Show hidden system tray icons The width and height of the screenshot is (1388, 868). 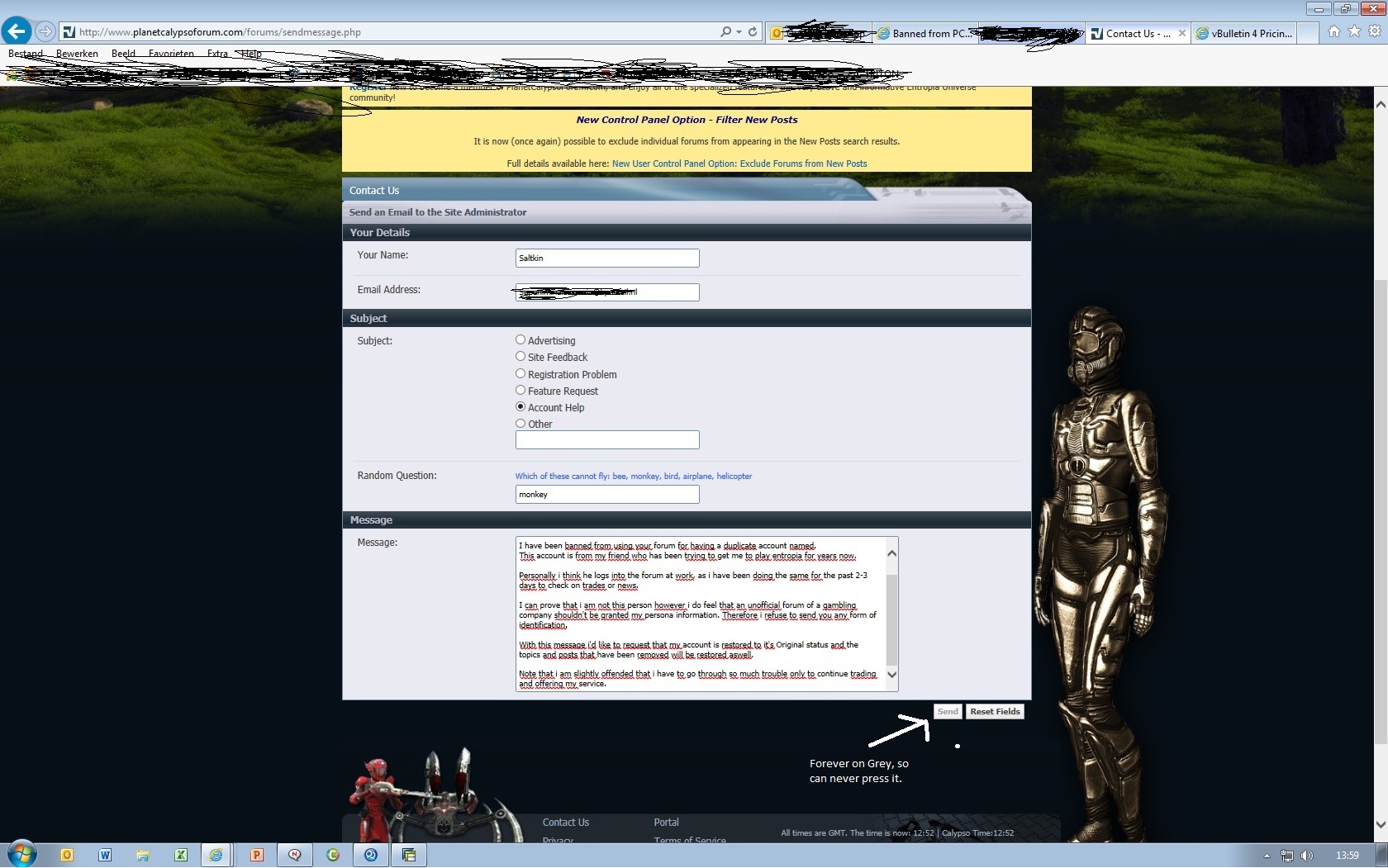tap(1267, 856)
